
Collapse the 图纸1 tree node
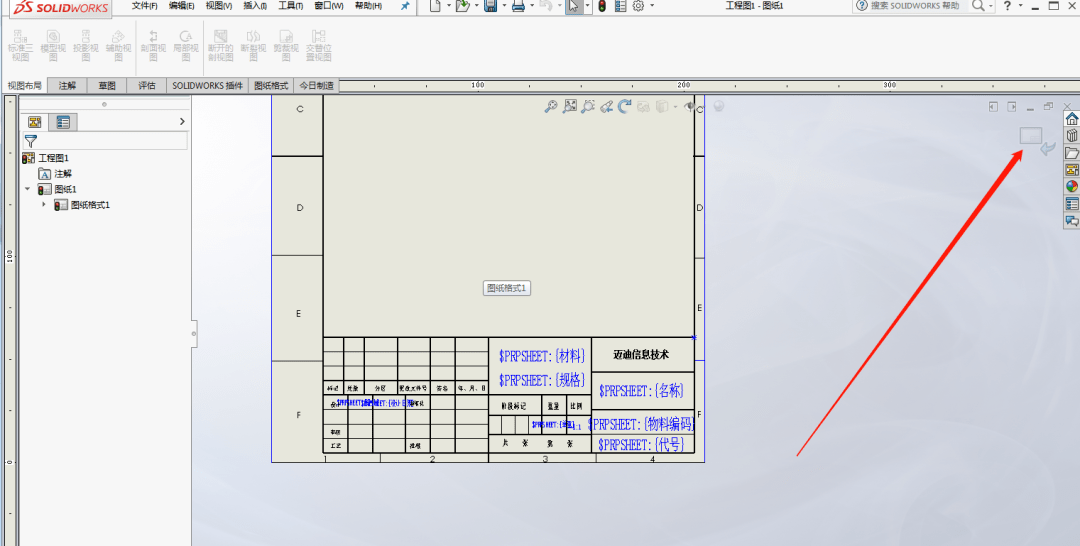click(28, 189)
